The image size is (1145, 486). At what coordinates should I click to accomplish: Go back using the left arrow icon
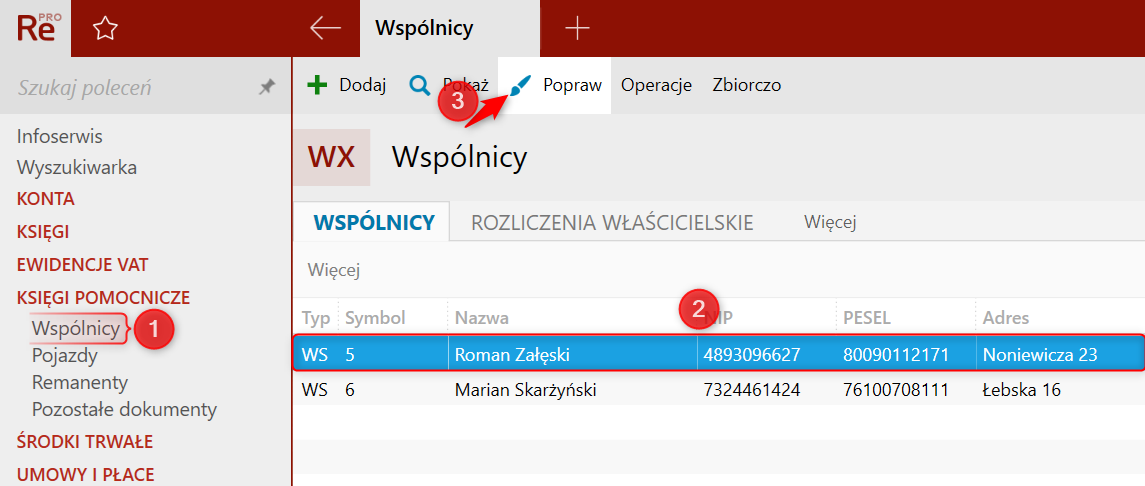326,28
